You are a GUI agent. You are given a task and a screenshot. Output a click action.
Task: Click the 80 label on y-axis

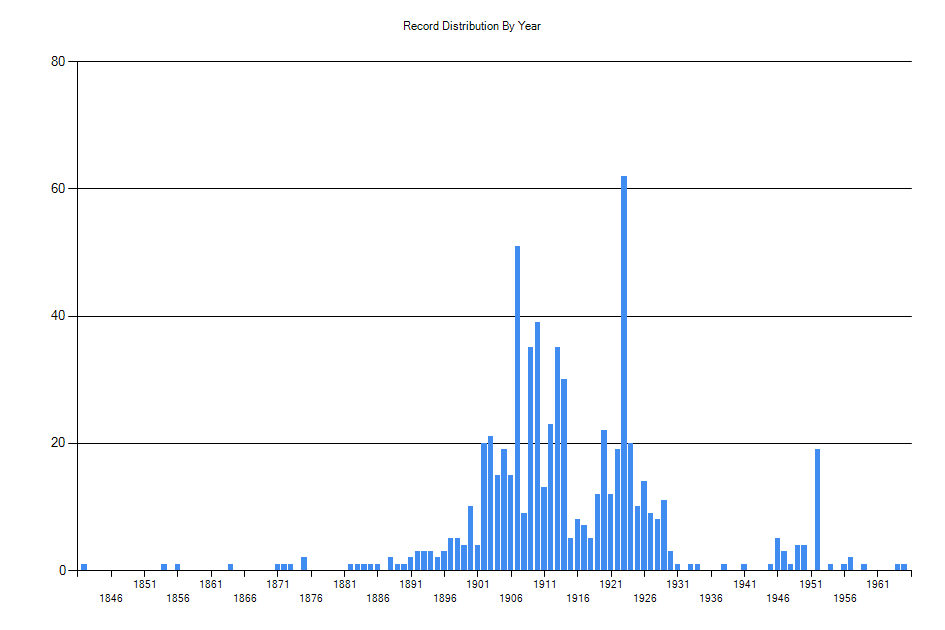tap(57, 62)
